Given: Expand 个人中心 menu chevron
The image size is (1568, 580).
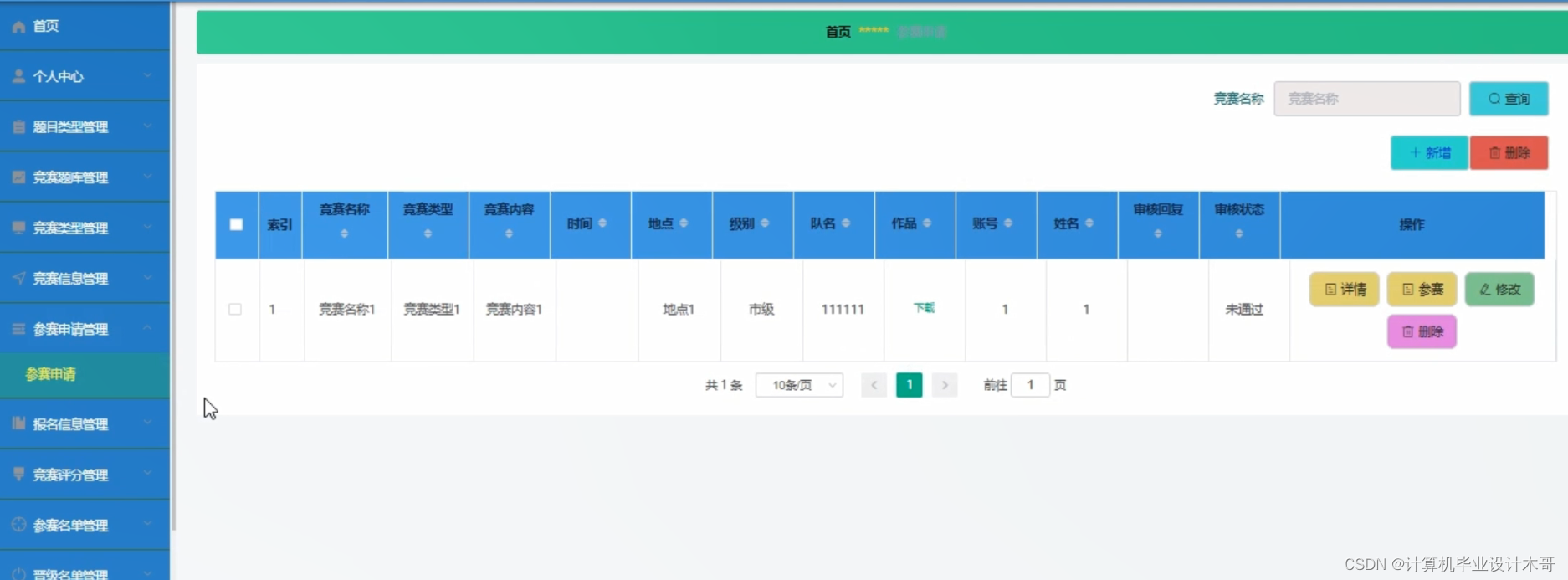Looking at the screenshot, I should point(147,75).
